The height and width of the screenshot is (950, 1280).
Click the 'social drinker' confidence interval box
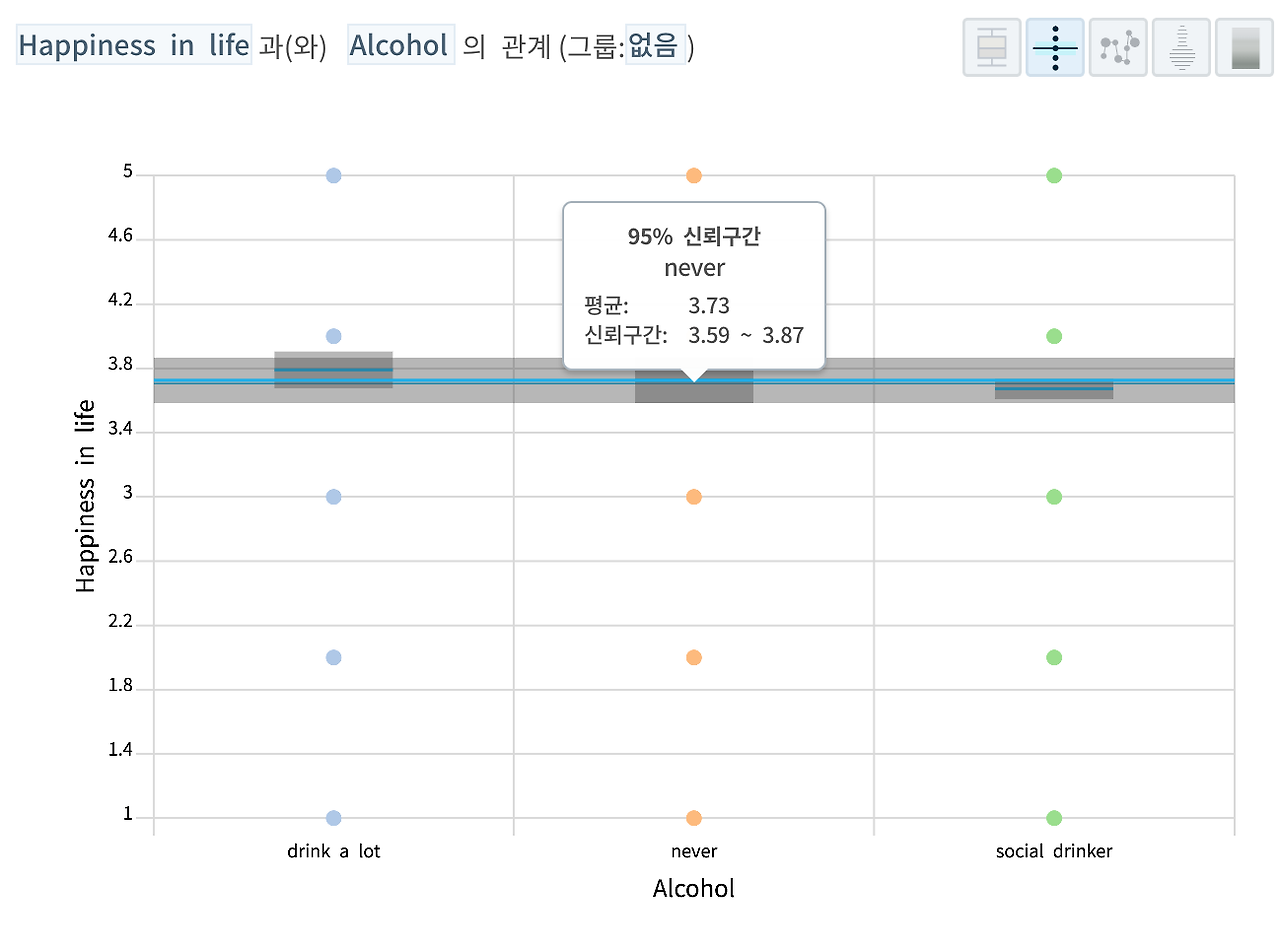(x=1054, y=390)
